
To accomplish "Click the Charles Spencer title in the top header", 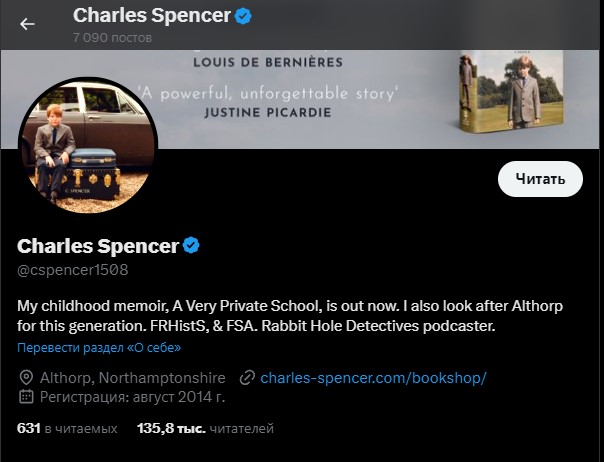I will [x=151, y=16].
